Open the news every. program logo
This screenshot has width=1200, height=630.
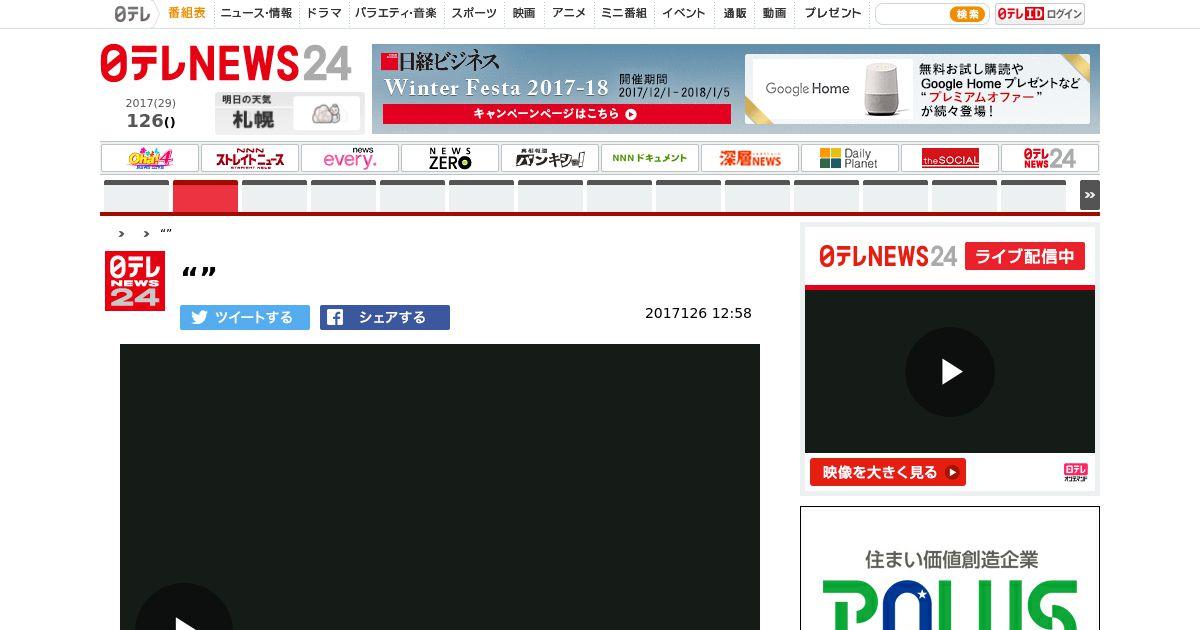pyautogui.click(x=350, y=158)
